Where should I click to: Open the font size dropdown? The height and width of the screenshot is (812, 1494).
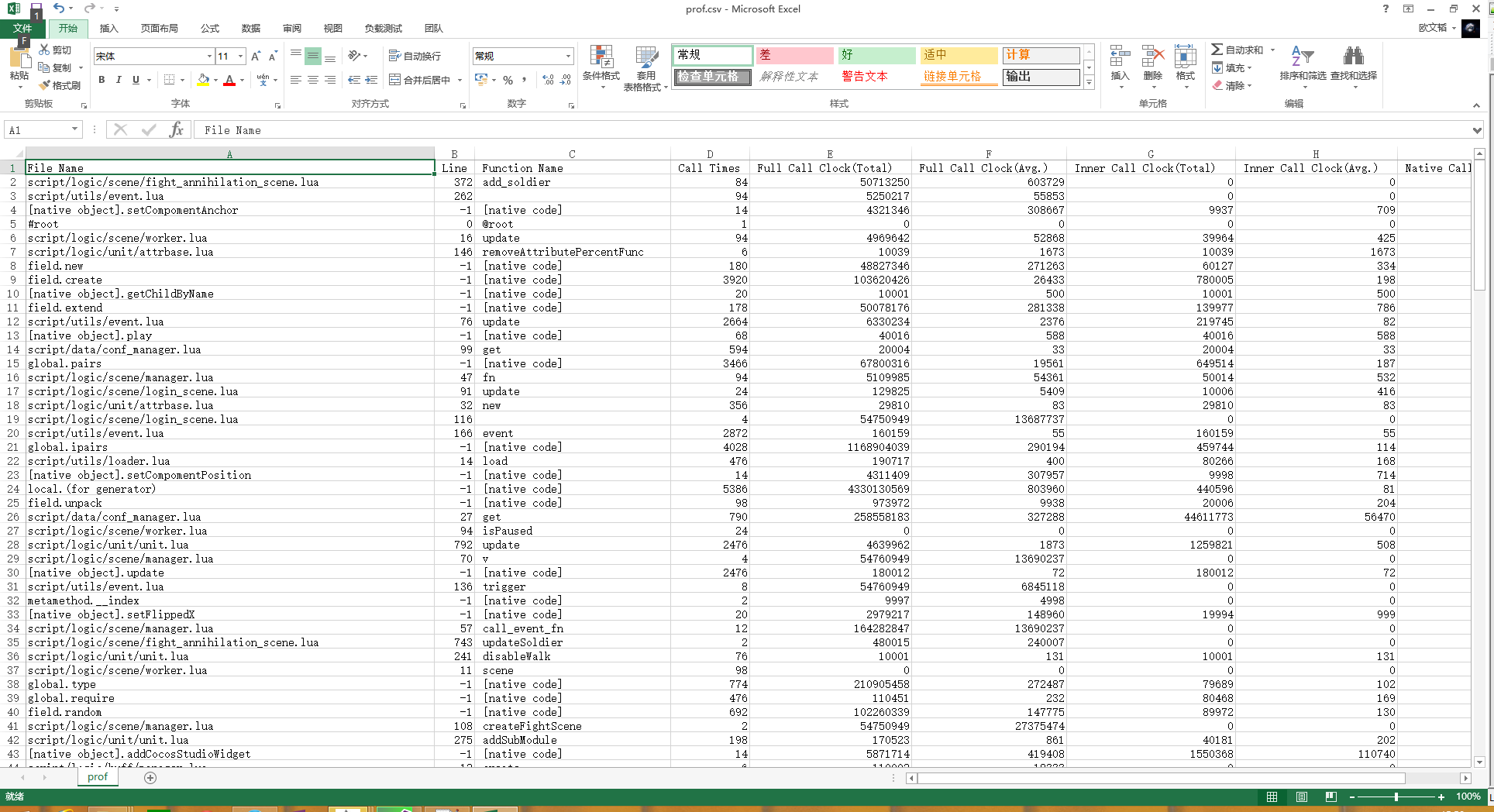[241, 56]
